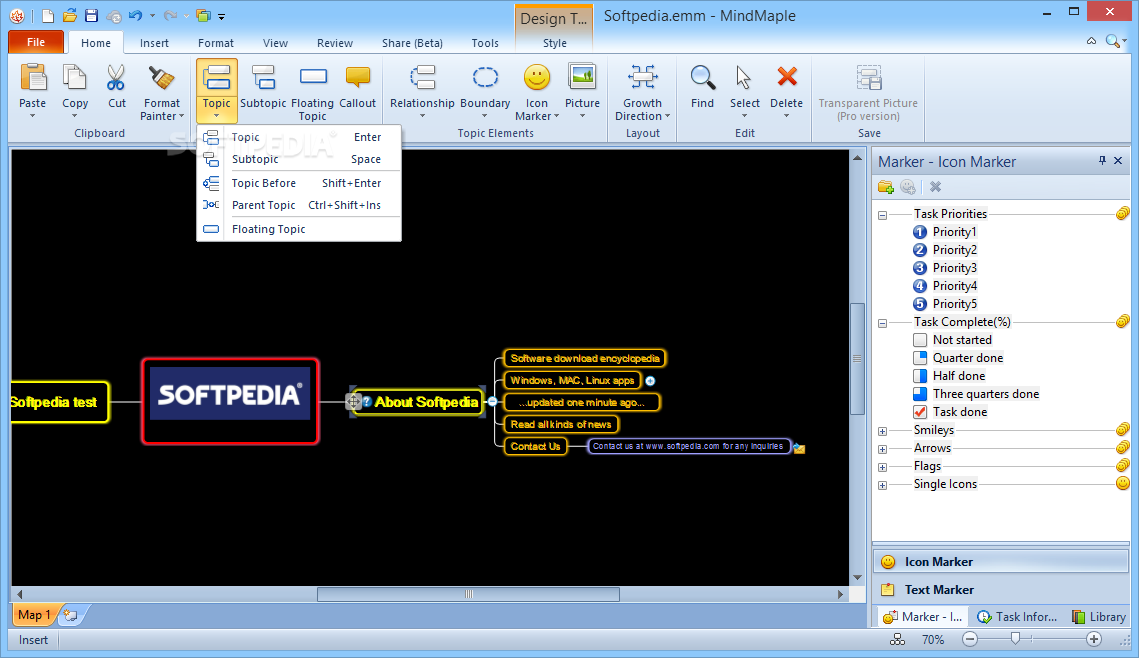Click the Select cursor tool
Screen dimensions: 1139x658
(x=744, y=78)
